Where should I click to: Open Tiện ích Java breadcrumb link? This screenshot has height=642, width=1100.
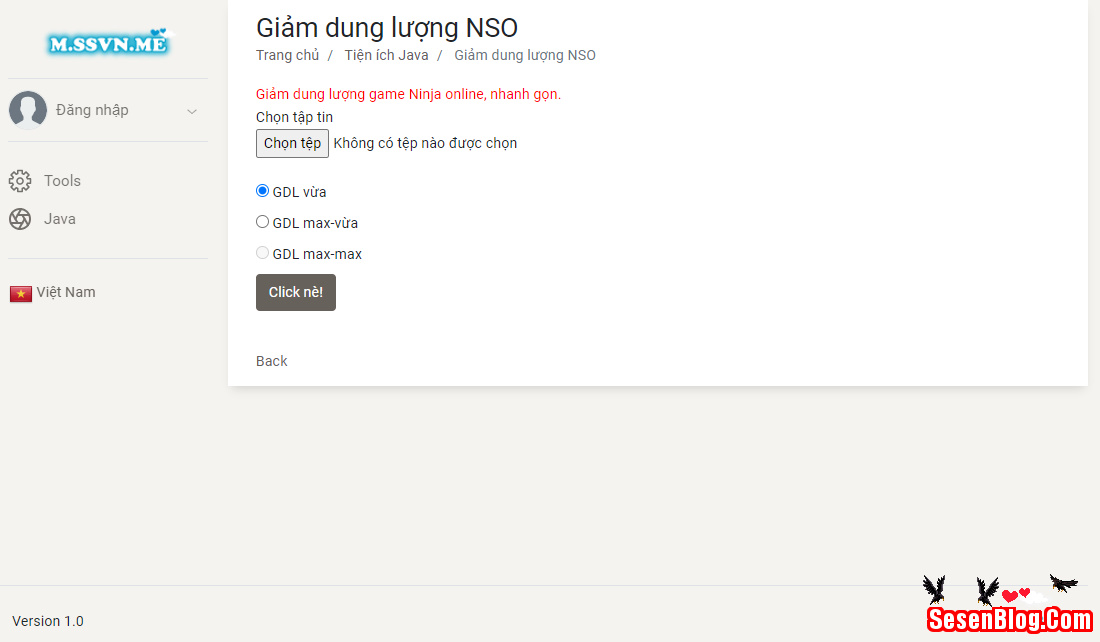(x=386, y=55)
